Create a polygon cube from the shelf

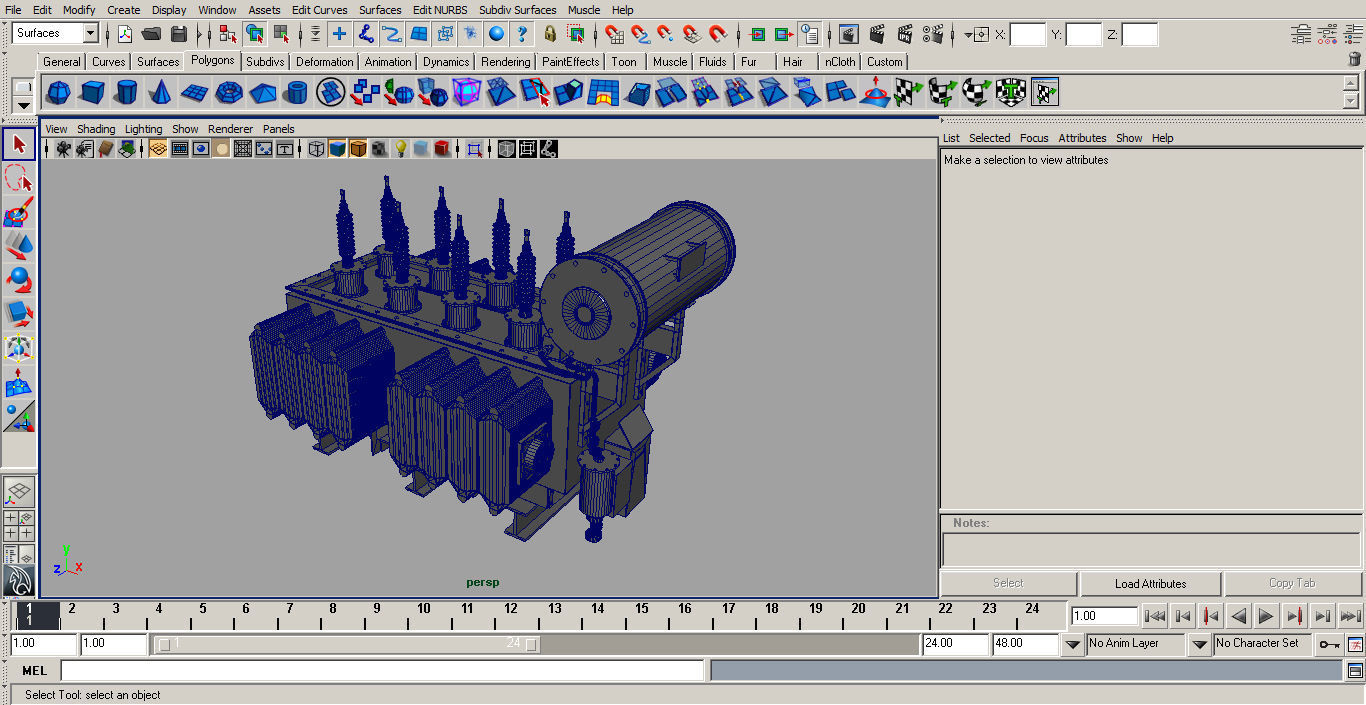tap(92, 93)
